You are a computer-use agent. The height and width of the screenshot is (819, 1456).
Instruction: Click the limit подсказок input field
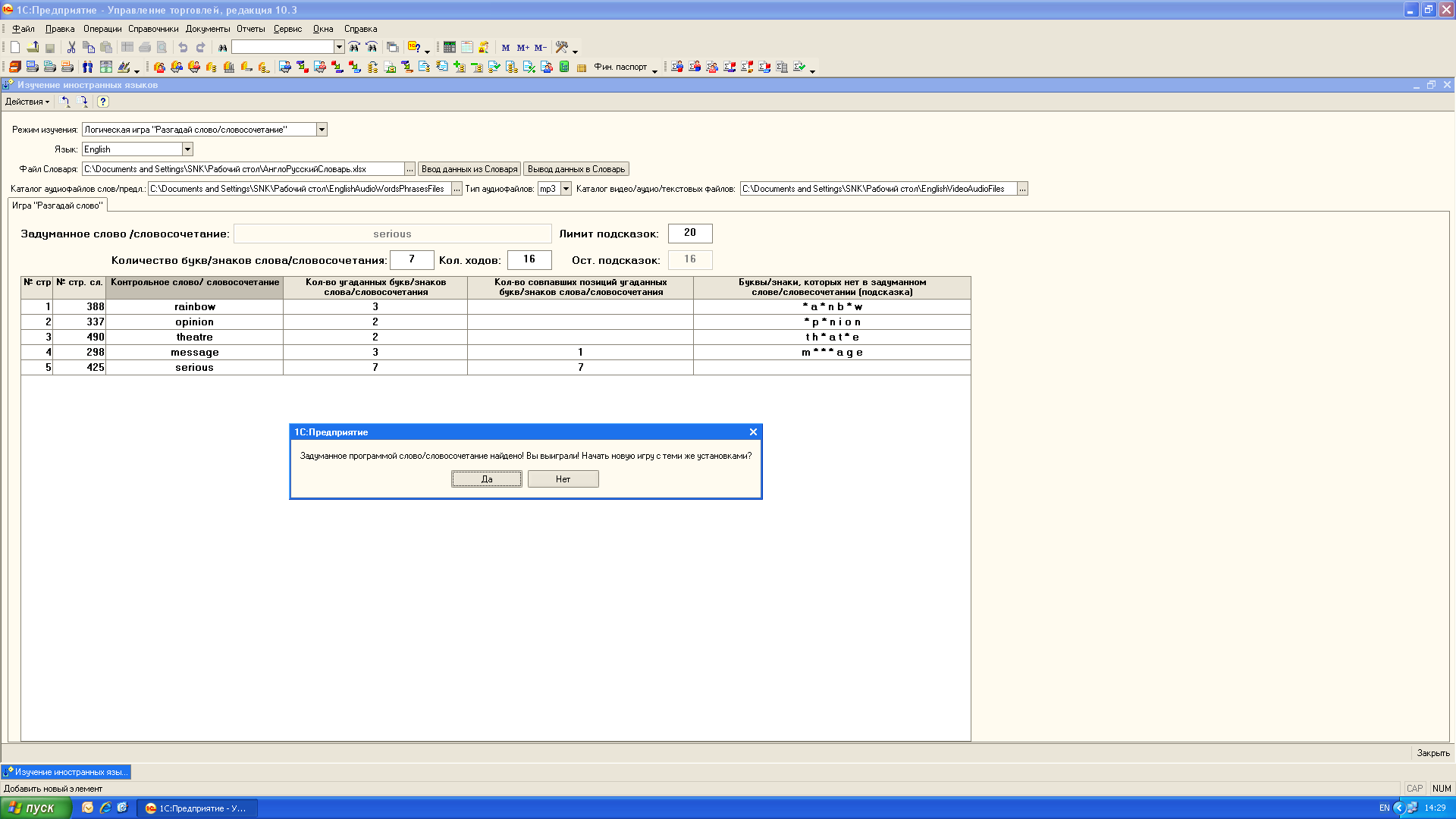[690, 233]
